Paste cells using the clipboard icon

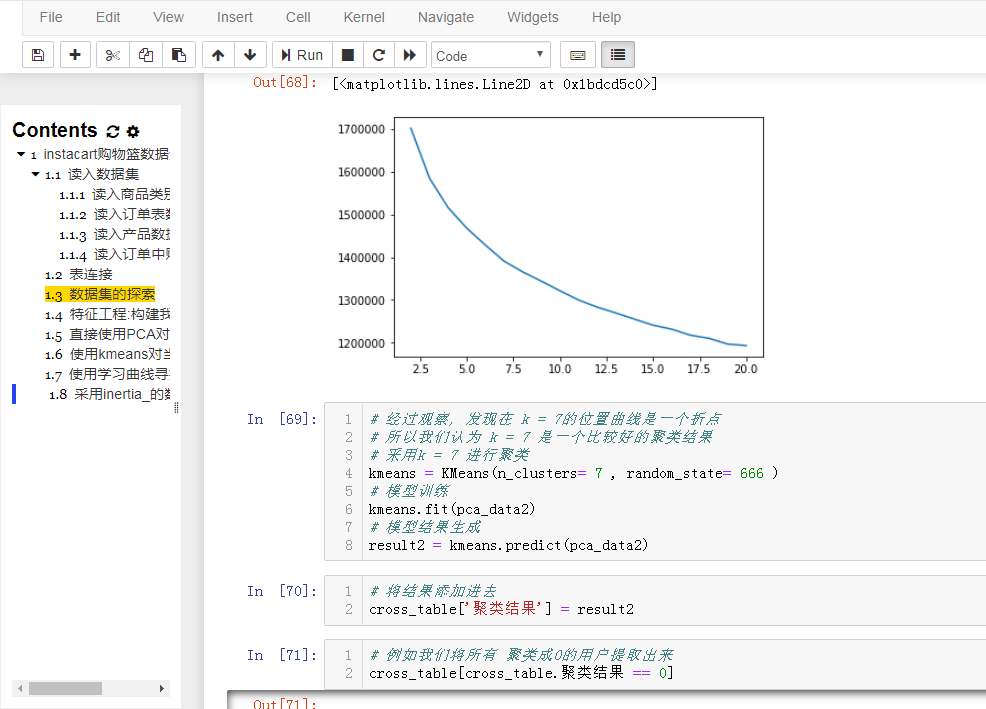click(178, 55)
